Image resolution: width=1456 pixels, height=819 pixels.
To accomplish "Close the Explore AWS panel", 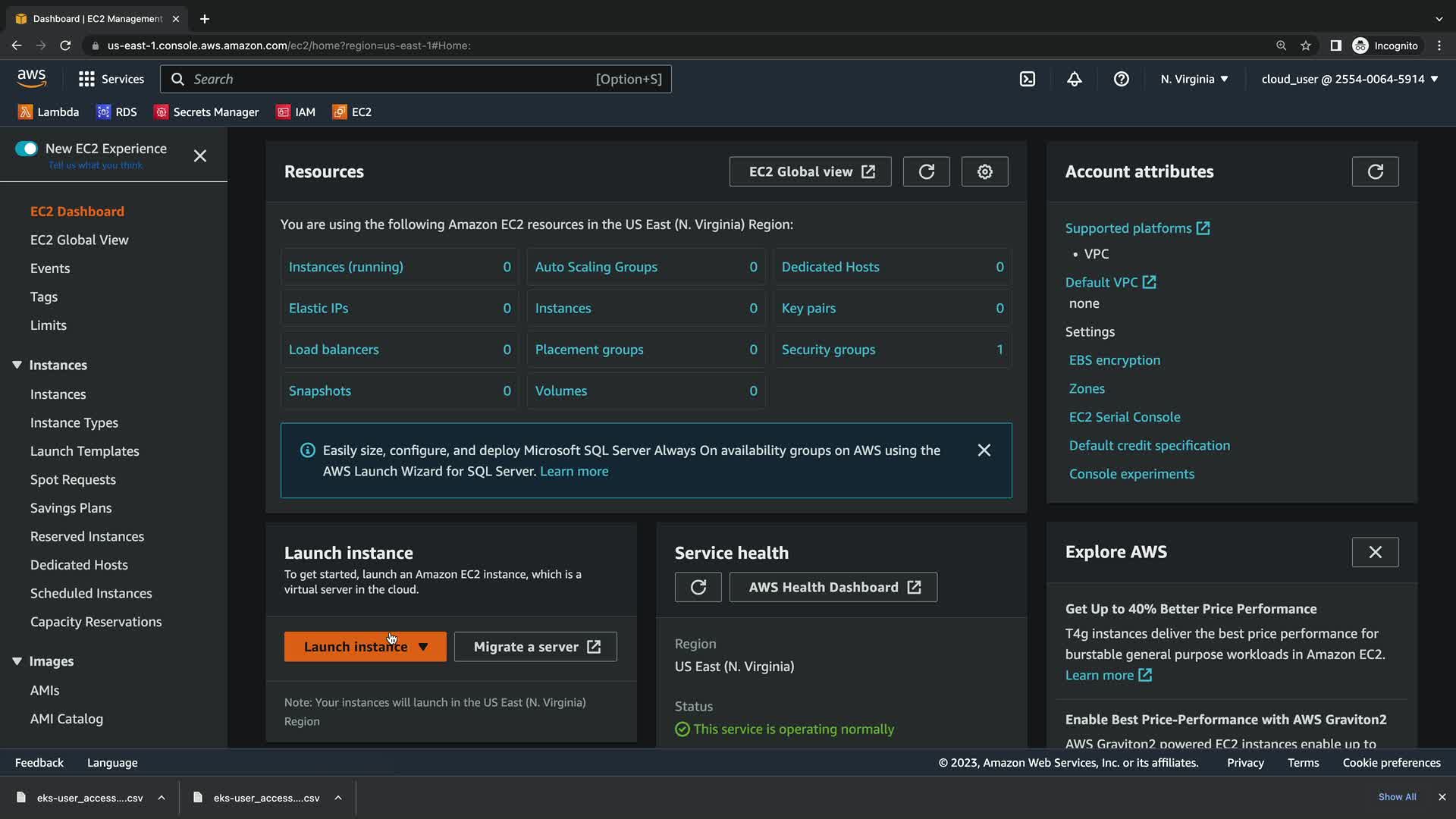I will pyautogui.click(x=1374, y=552).
